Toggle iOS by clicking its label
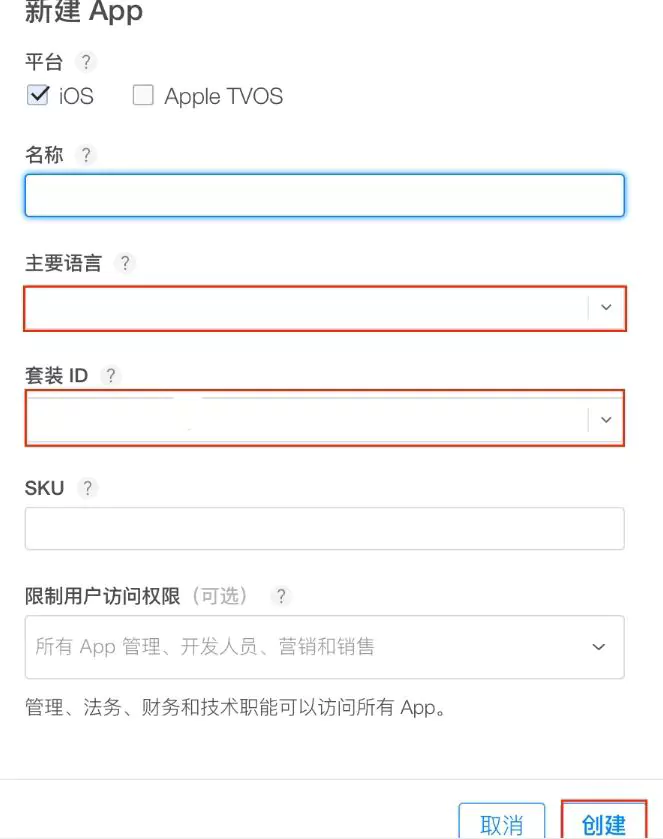663x839 pixels. 75,95
